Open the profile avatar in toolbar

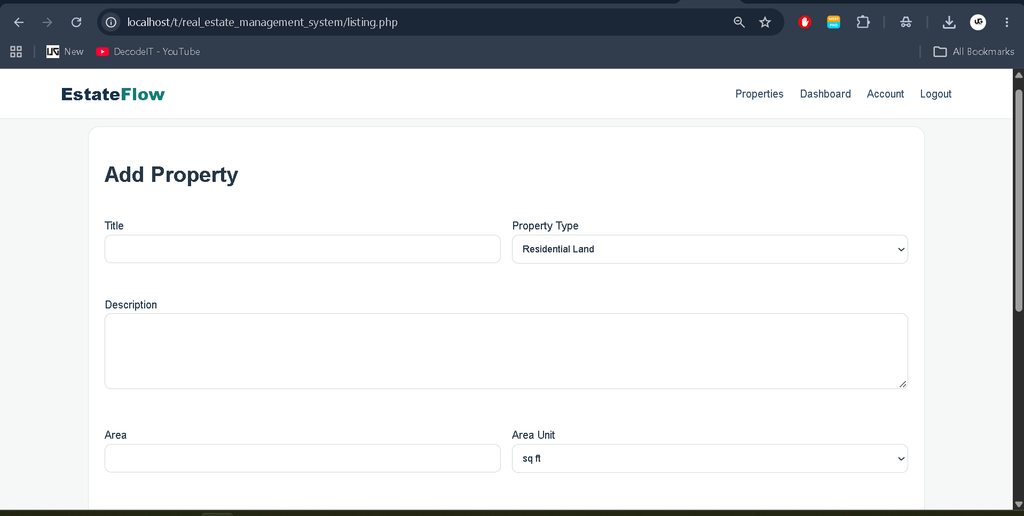click(x=978, y=22)
